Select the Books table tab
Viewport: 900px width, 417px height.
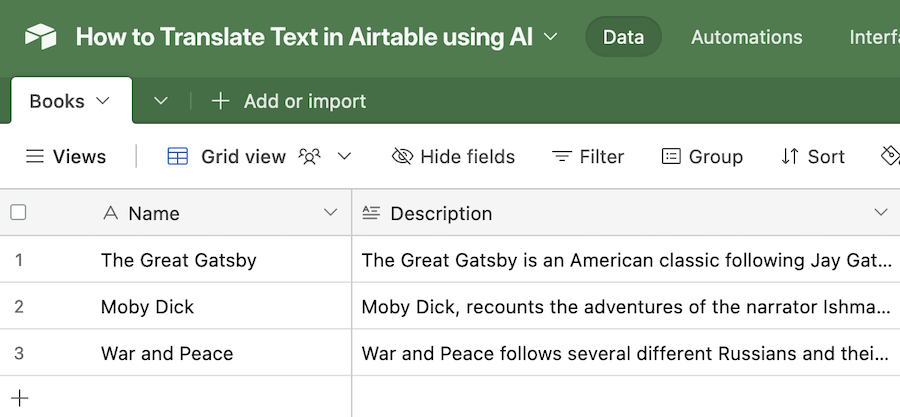(72, 101)
